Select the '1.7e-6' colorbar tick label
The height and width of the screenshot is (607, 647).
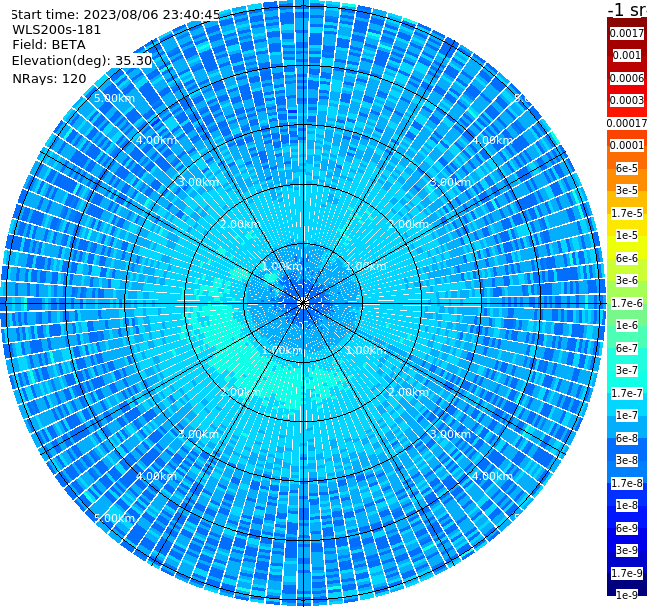(x=627, y=303)
